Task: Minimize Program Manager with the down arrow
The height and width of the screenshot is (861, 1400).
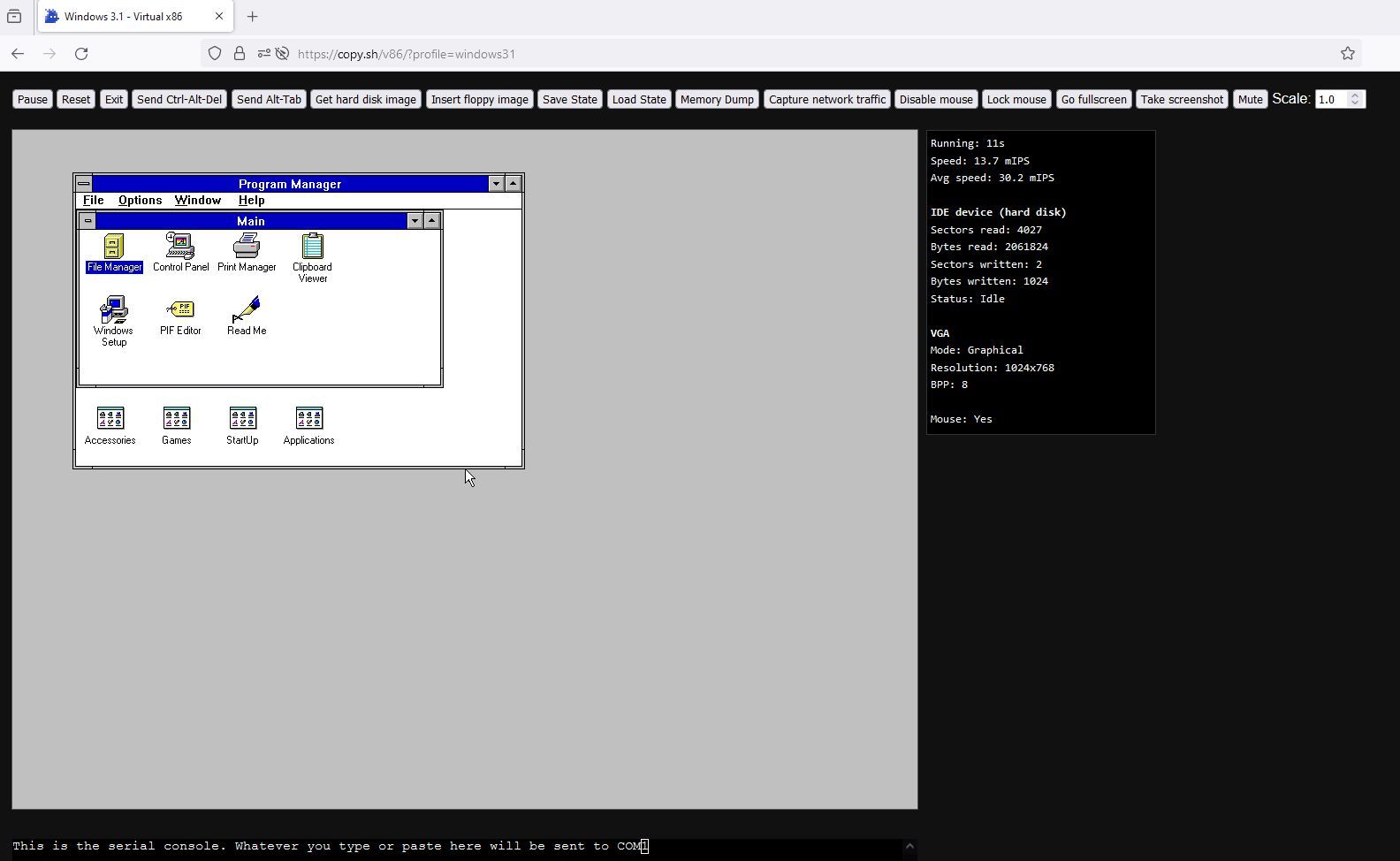Action: pos(496,184)
